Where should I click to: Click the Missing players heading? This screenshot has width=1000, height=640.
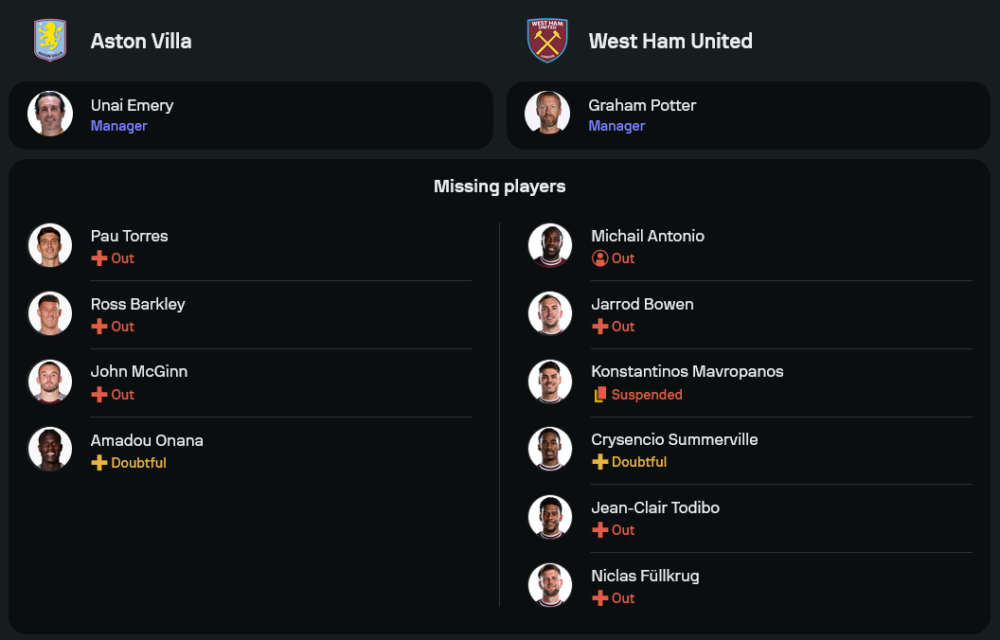click(x=500, y=186)
